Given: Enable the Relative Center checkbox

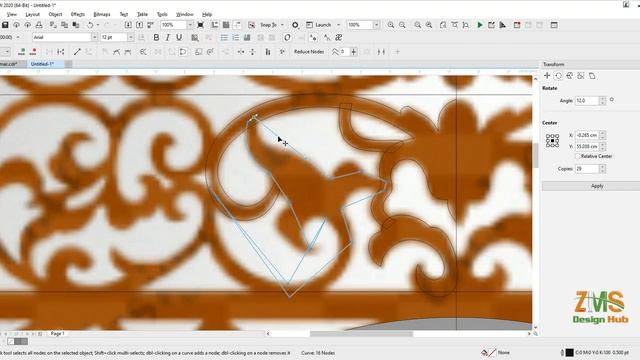Looking at the screenshot, I should point(577,156).
